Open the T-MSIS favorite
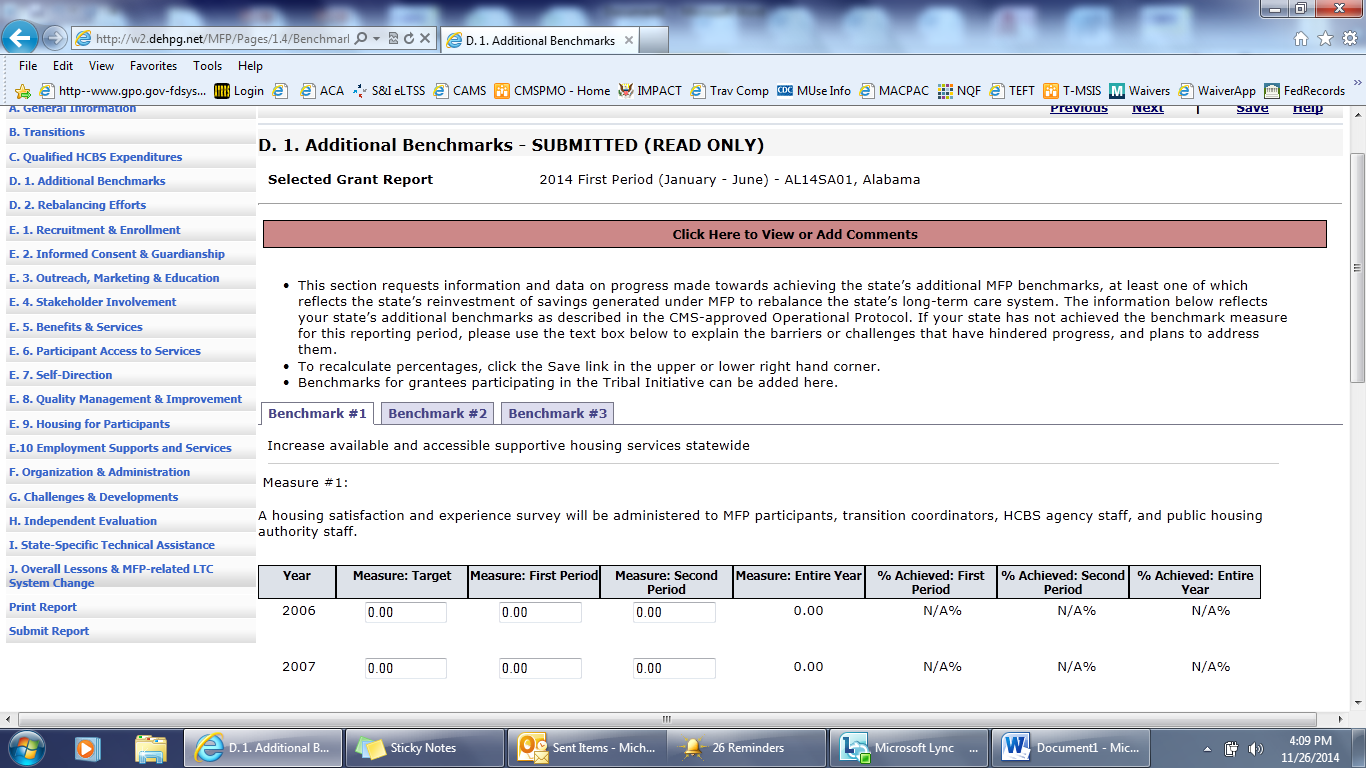The height and width of the screenshot is (768, 1366). (x=1072, y=91)
